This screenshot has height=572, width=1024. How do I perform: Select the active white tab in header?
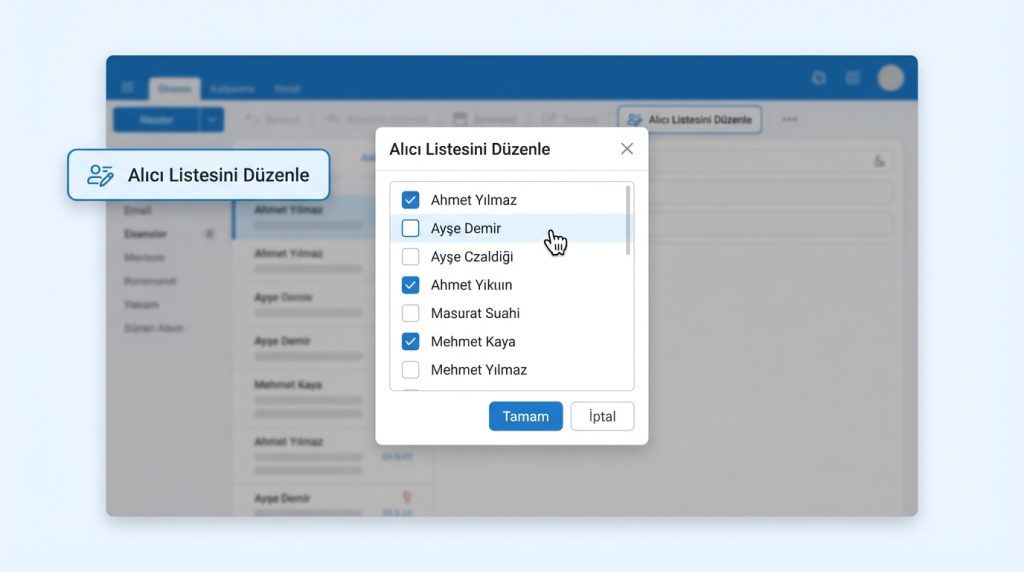174,89
